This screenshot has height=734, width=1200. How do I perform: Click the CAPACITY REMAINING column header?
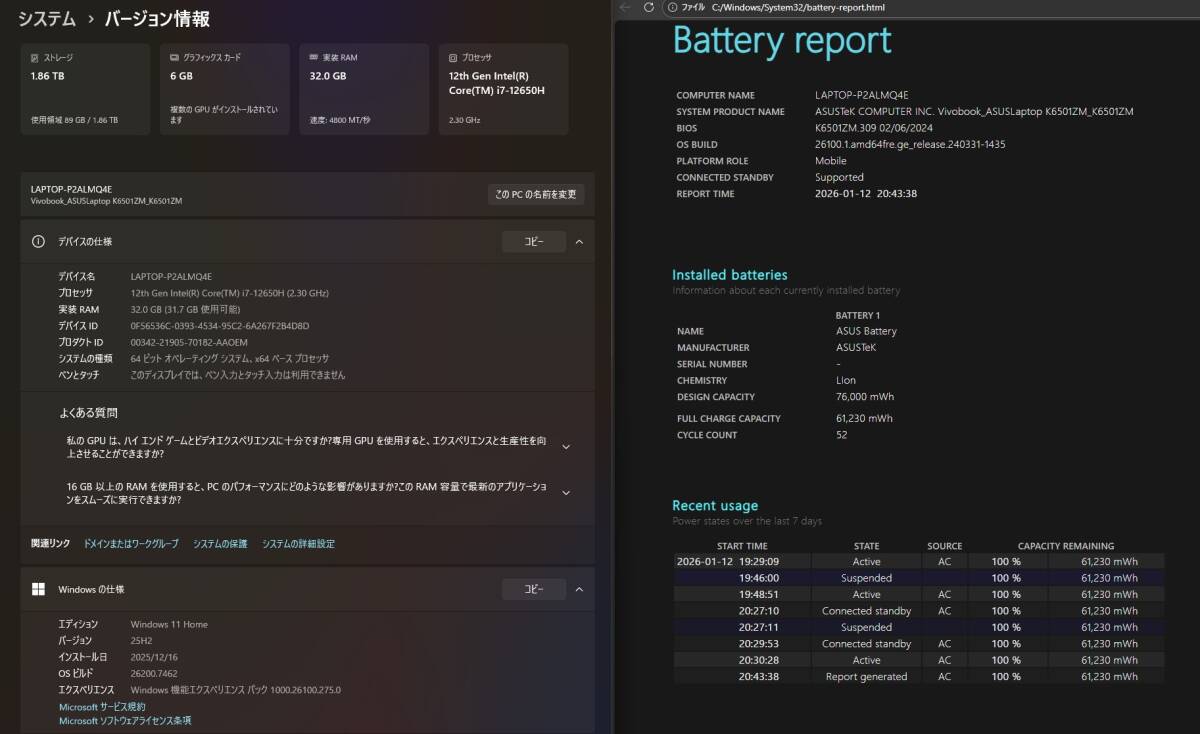tap(1066, 546)
